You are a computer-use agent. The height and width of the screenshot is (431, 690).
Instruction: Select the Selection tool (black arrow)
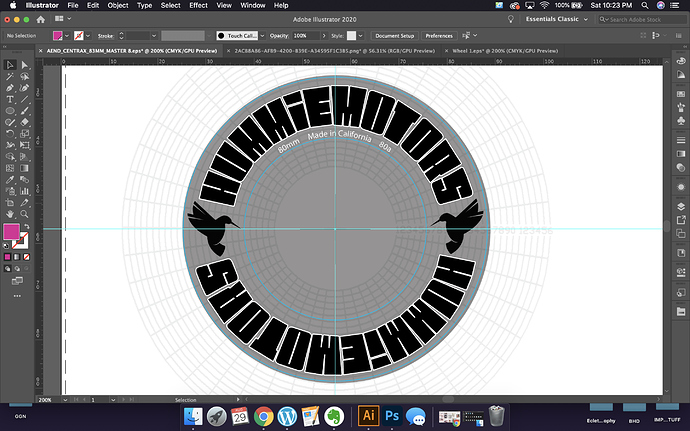pos(10,65)
